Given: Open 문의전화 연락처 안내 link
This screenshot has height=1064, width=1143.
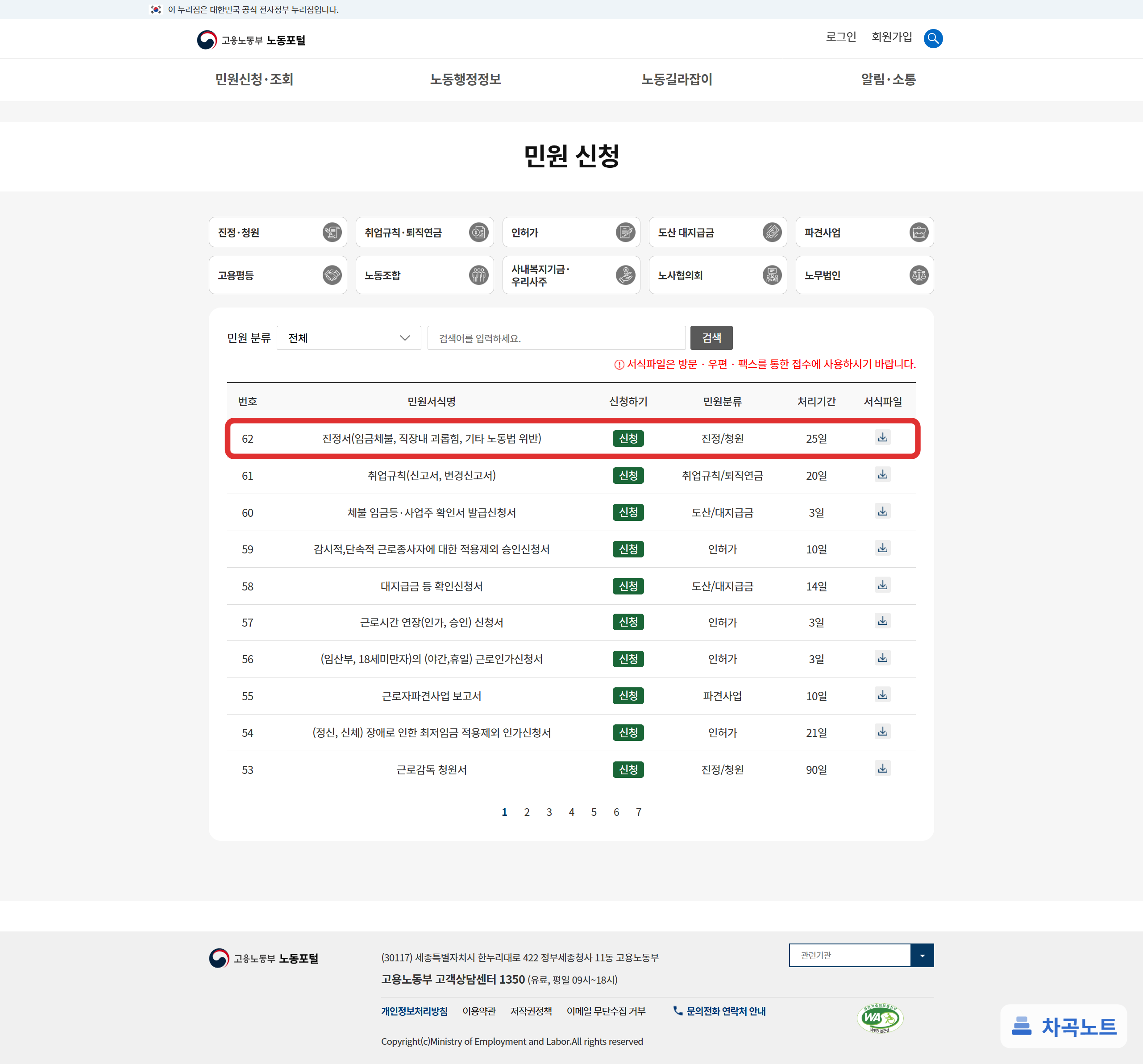Looking at the screenshot, I should click(719, 1011).
